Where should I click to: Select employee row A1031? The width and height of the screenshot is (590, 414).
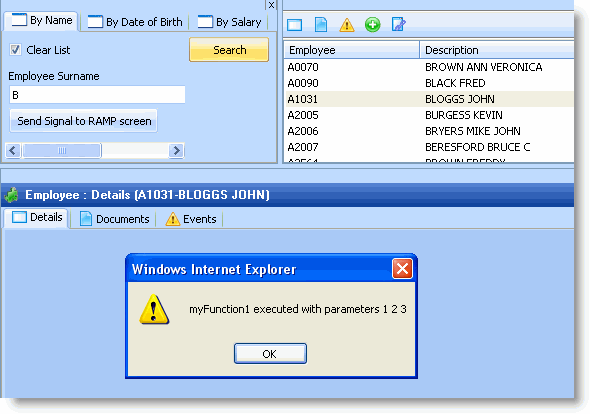click(429, 99)
